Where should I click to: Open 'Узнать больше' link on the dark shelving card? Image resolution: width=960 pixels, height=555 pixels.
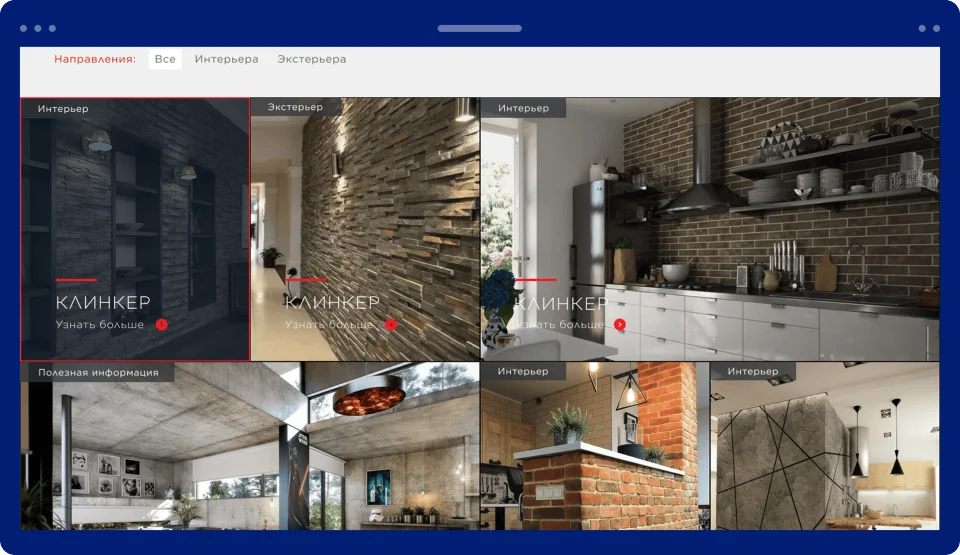(100, 325)
